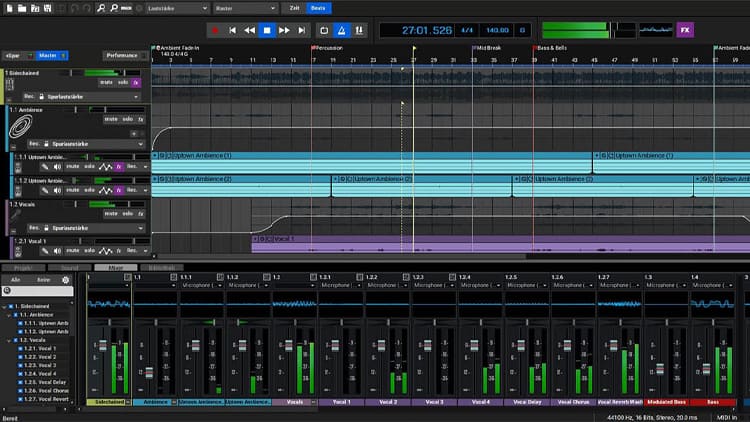Open fx on the Sidechained track
Viewport: 750px width, 422px height.
coord(136,83)
